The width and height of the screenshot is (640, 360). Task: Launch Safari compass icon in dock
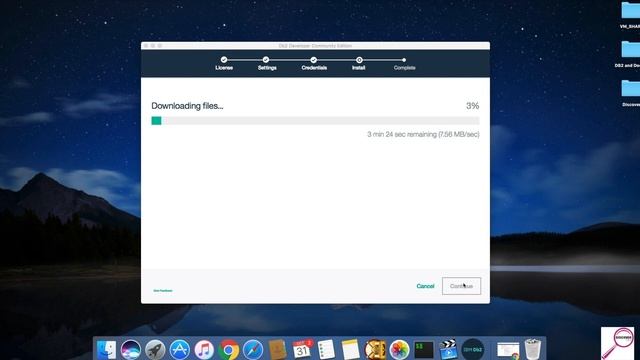[x=253, y=349]
